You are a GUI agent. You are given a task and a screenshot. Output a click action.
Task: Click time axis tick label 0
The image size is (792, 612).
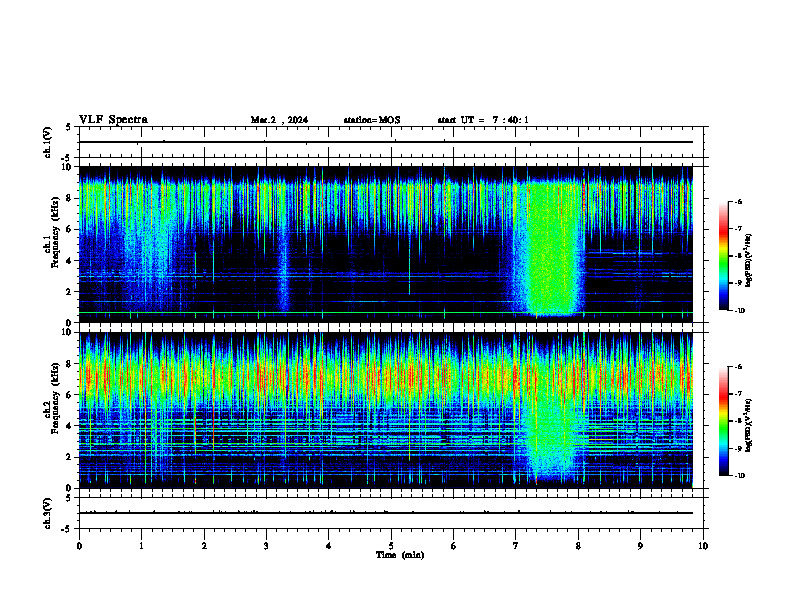[79, 546]
